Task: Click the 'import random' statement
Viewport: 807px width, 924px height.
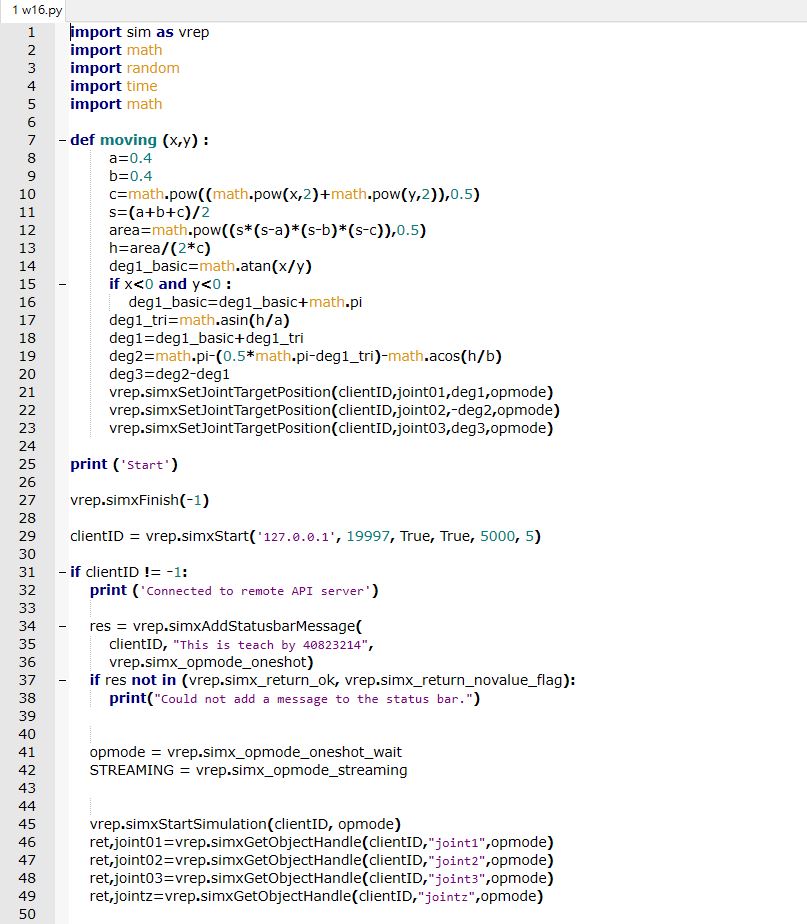Action: click(x=125, y=68)
